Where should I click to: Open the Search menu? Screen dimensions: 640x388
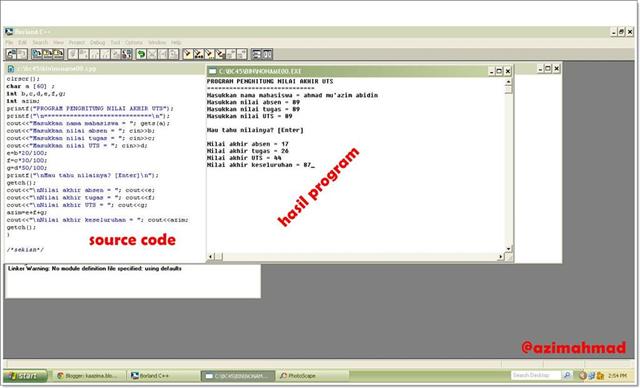40,42
